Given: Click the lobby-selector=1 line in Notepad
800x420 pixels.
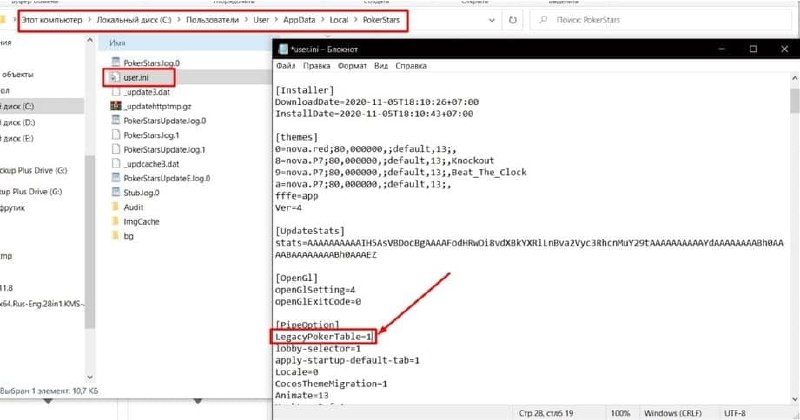Looking at the screenshot, I should coord(318,349).
